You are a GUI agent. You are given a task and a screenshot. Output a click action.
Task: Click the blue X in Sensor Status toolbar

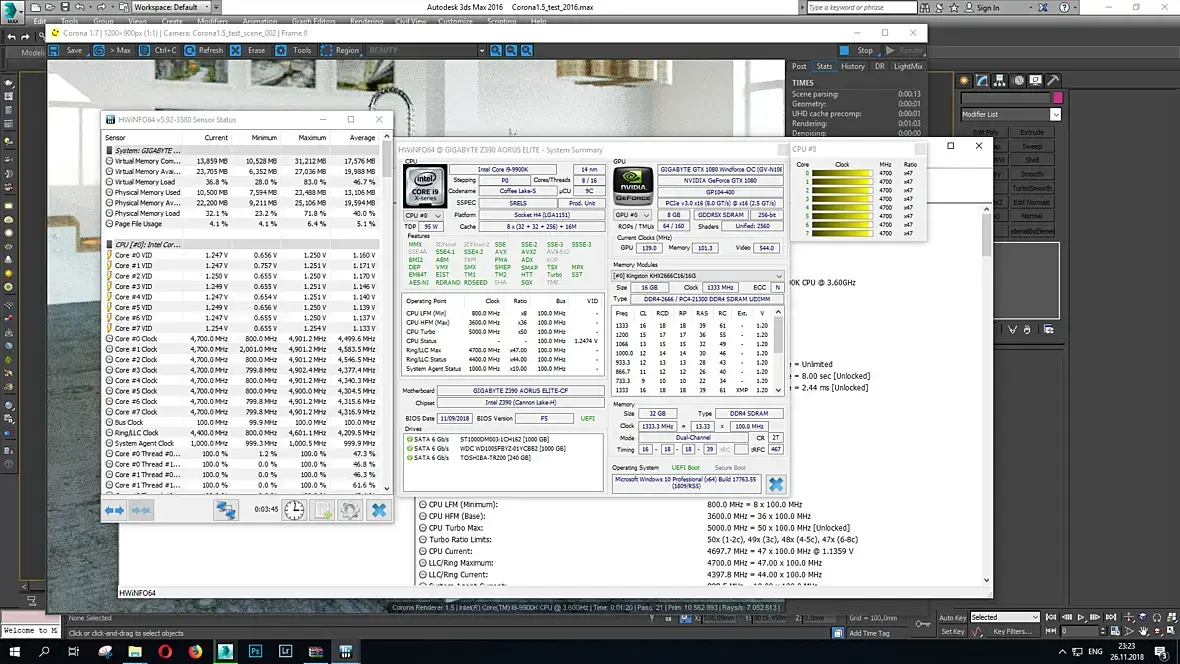[378, 510]
